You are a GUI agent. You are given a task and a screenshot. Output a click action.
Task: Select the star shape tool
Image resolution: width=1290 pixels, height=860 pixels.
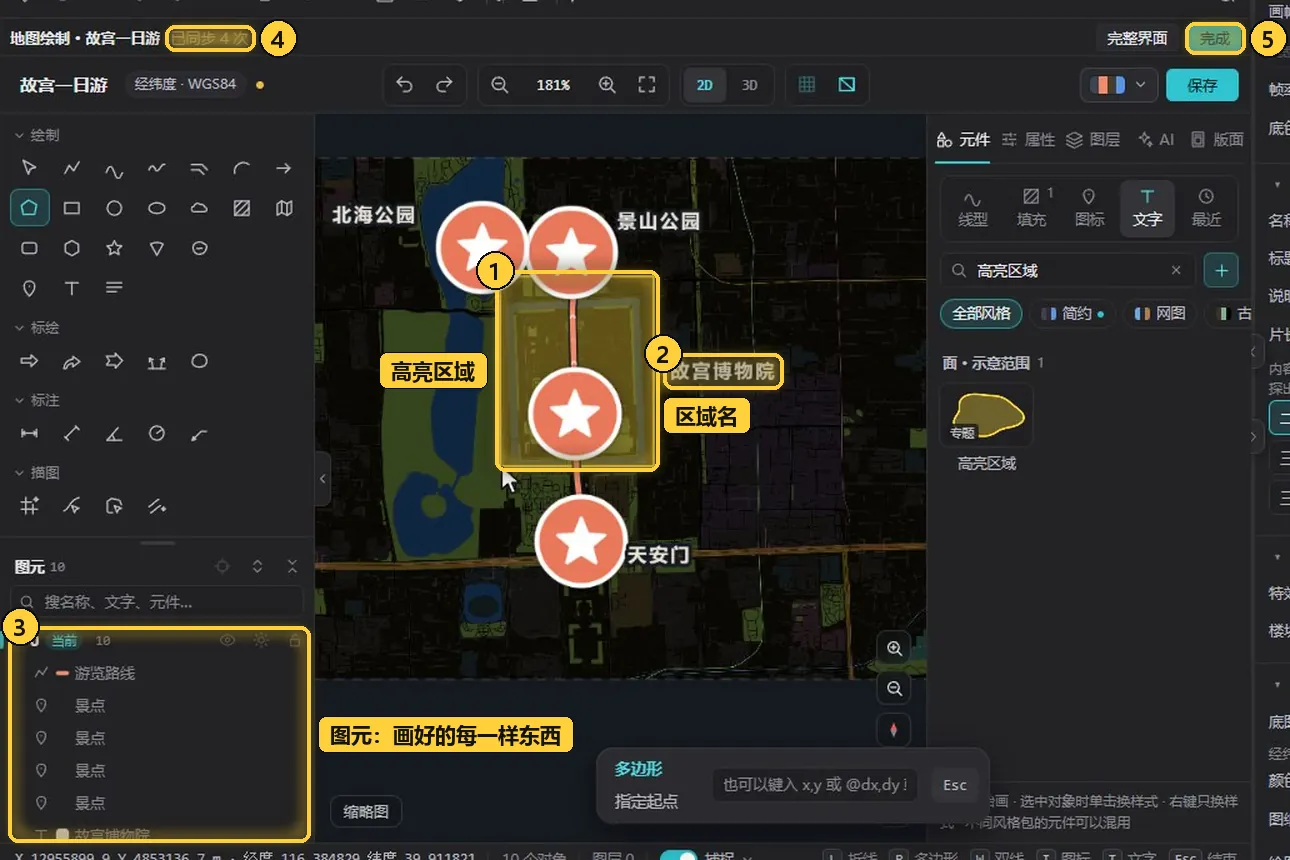click(x=114, y=248)
